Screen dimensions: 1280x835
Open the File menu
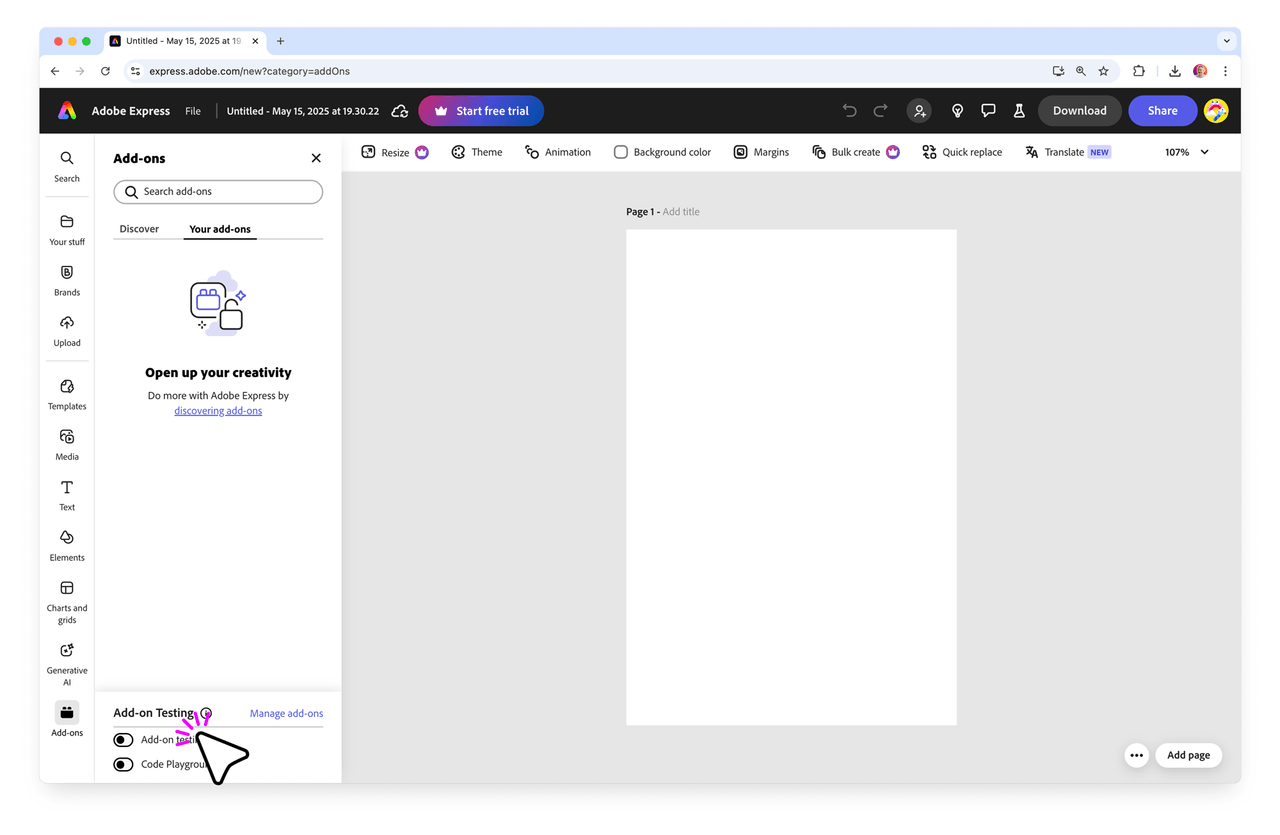[x=193, y=111]
